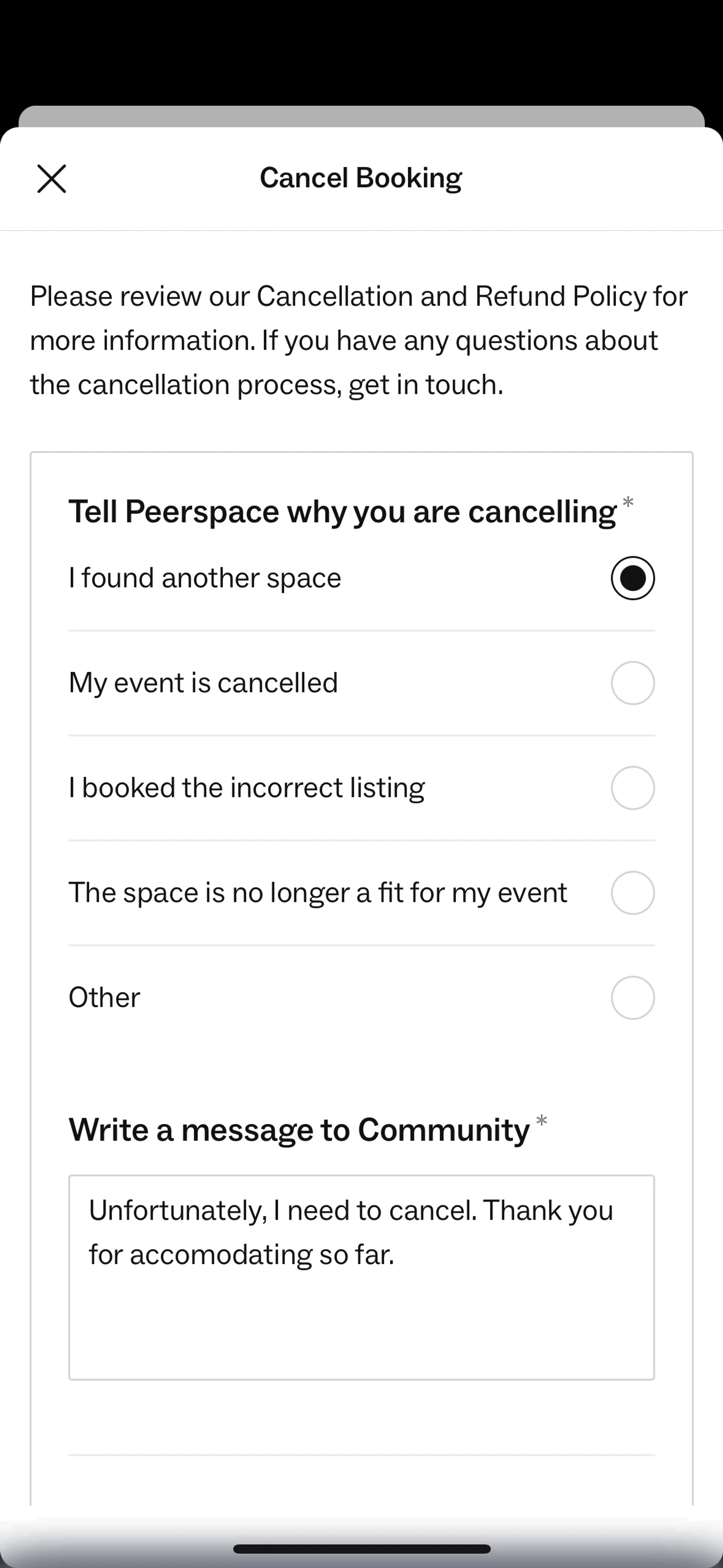This screenshot has width=723, height=1568.
Task: Open the Cancellation and Refund Policy text
Action: (x=451, y=296)
